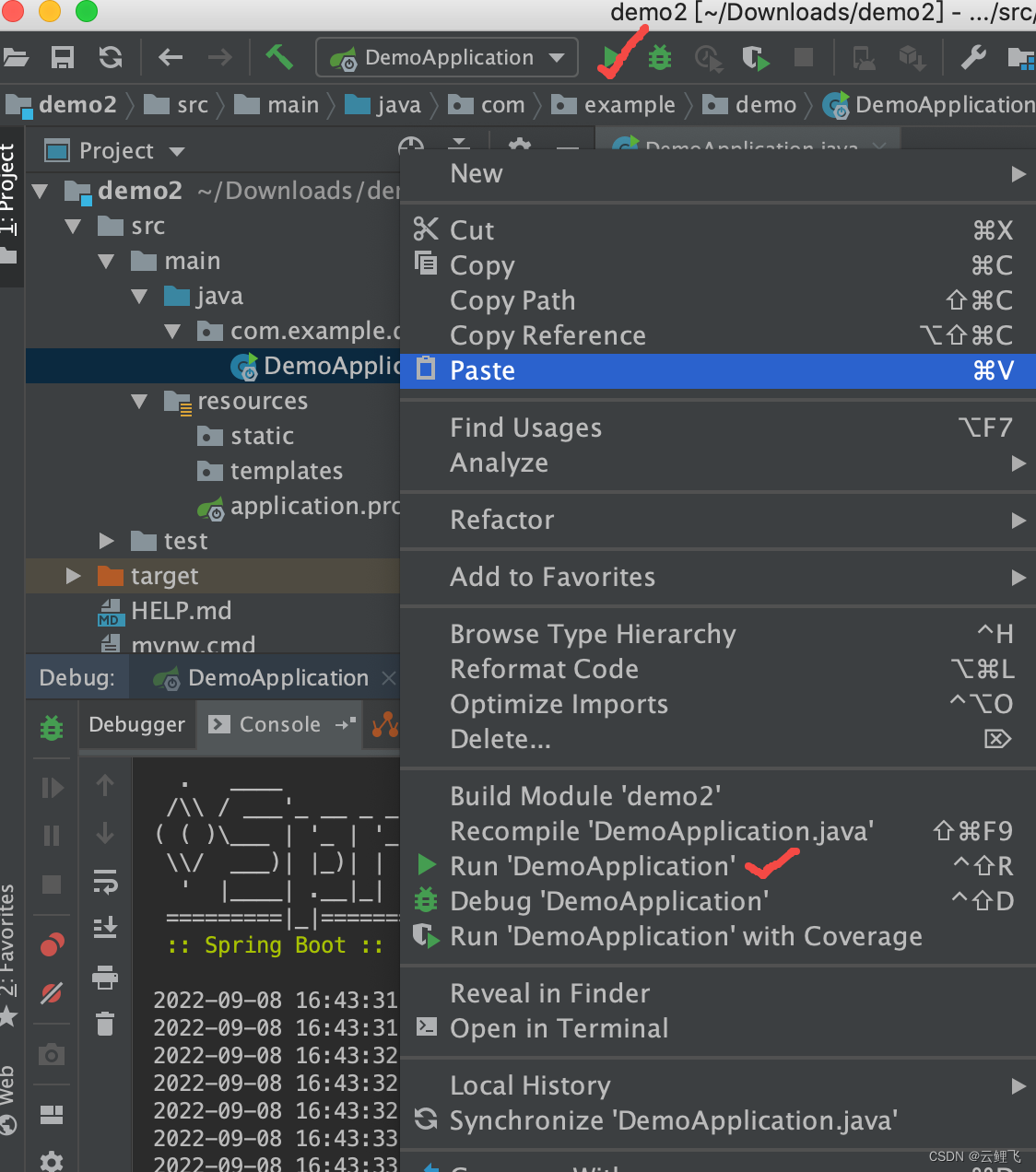
Task: Start debugging with the green bug toolbar icon
Action: 660,58
